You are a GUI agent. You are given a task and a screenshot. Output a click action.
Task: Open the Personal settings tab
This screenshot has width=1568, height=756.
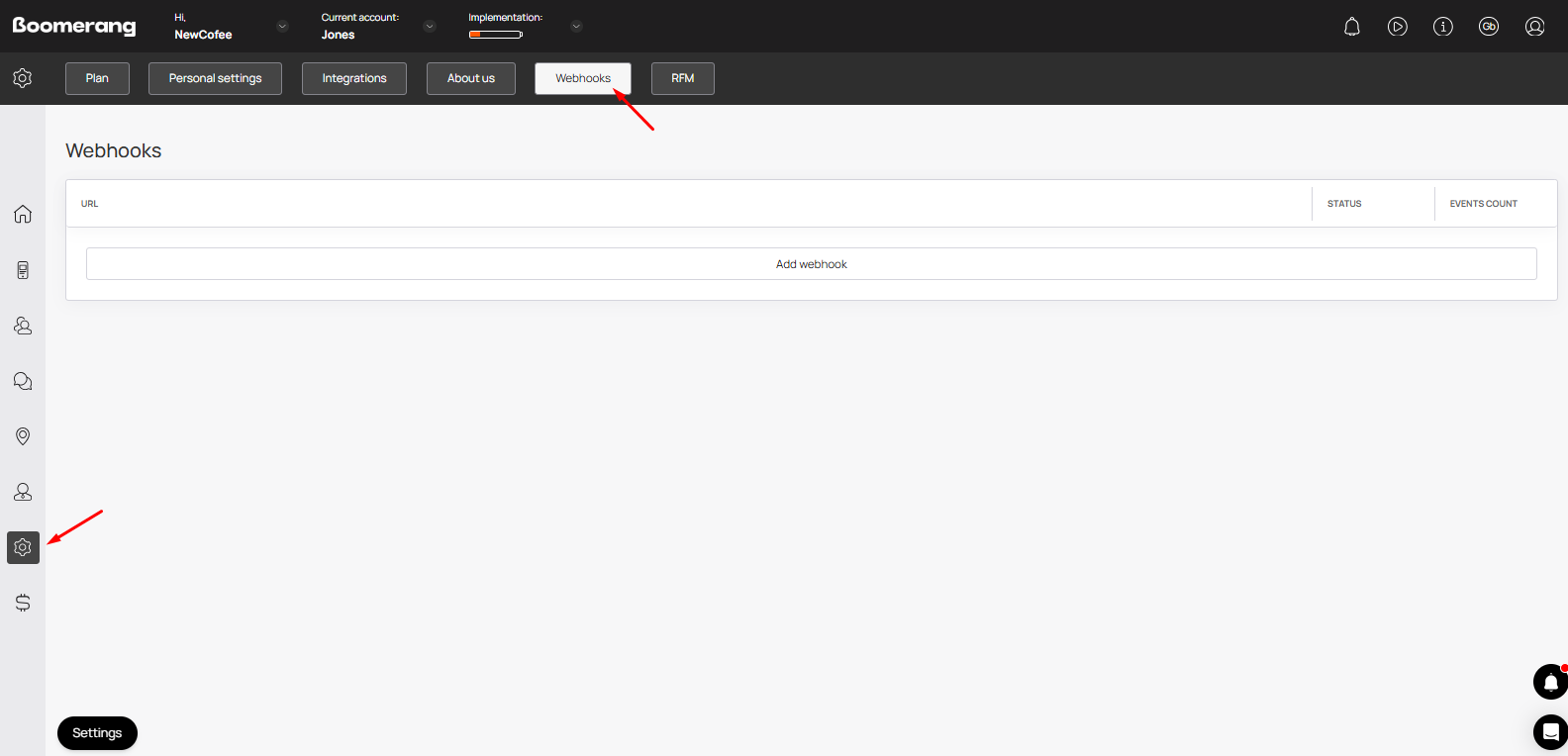(x=215, y=78)
